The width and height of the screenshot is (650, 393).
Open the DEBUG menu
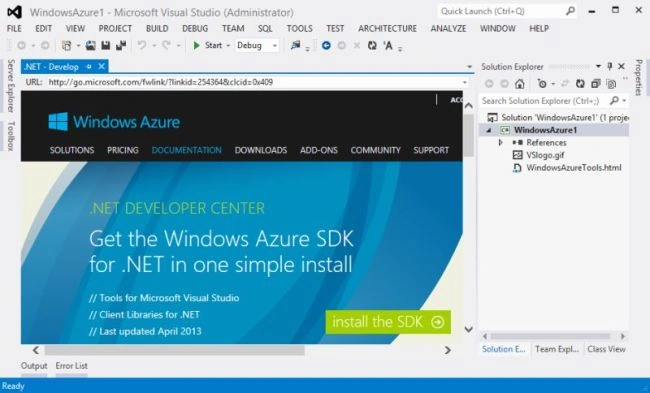[195, 29]
